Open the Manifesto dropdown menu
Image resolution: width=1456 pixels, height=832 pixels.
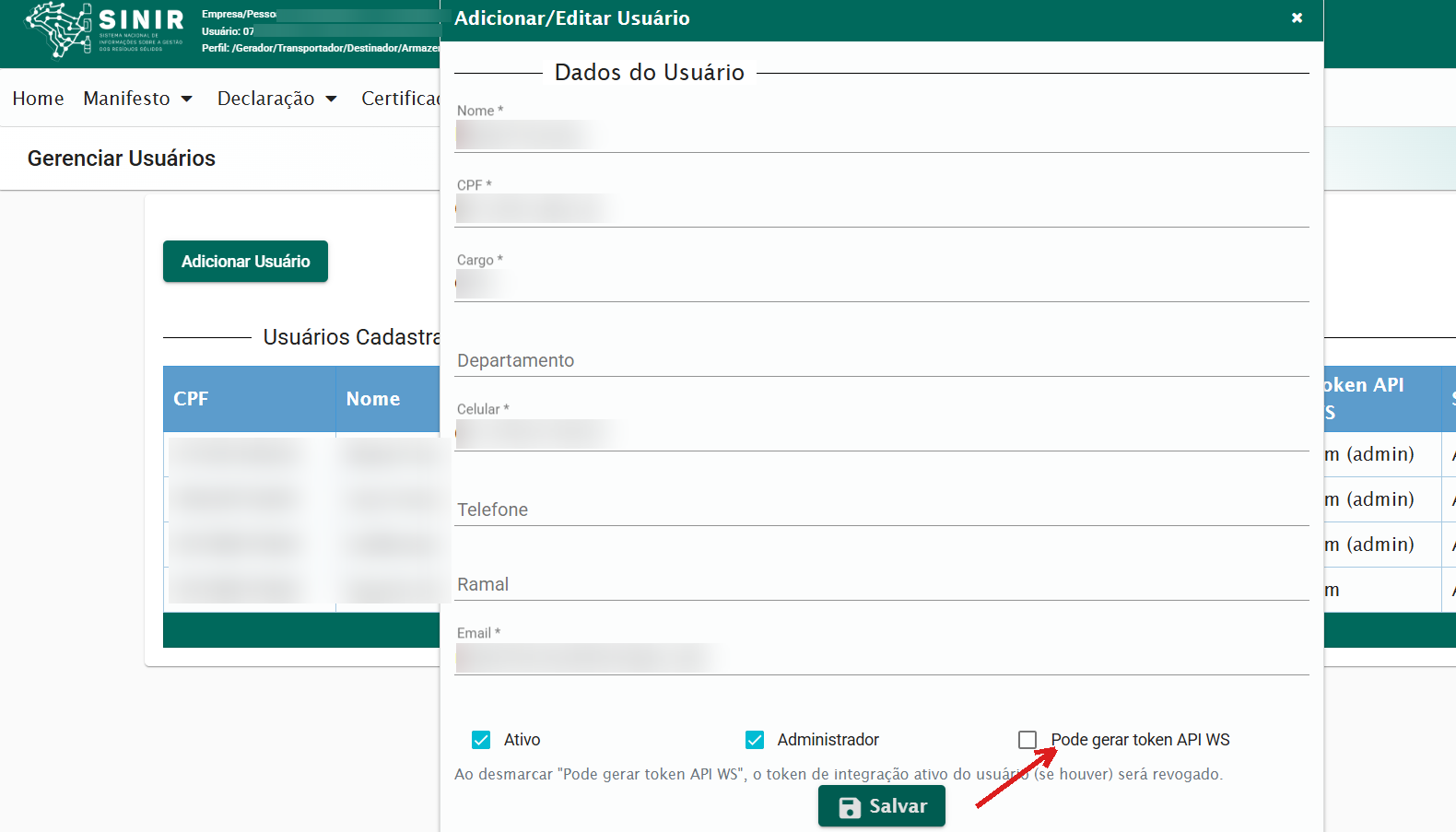pos(137,99)
